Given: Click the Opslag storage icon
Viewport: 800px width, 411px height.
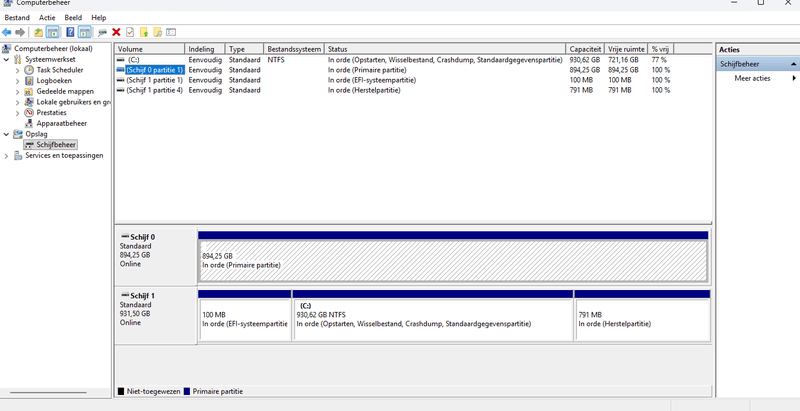Looking at the screenshot, I should (x=18, y=134).
